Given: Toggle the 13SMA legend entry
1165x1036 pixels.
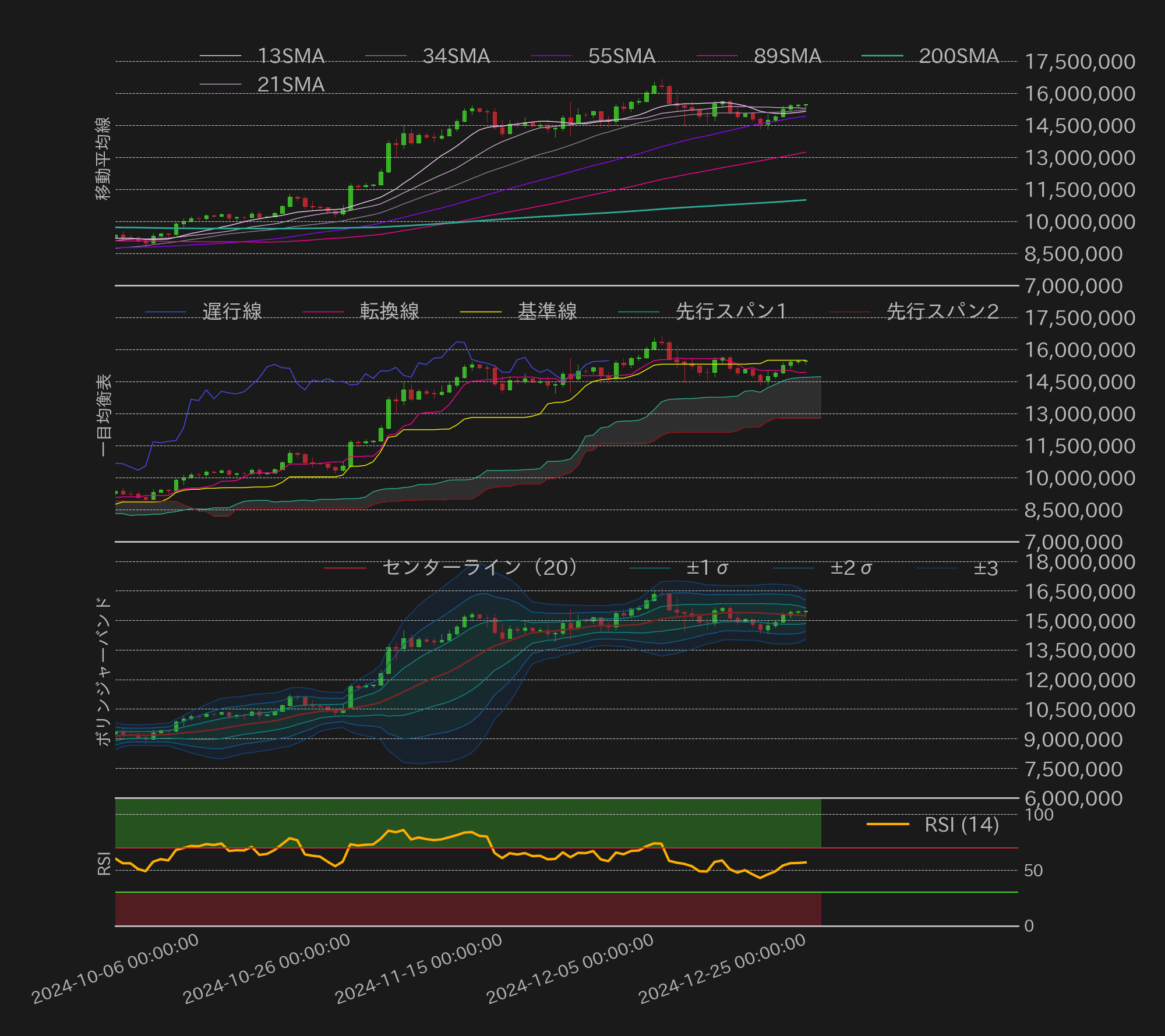Looking at the screenshot, I should pyautogui.click(x=290, y=56).
